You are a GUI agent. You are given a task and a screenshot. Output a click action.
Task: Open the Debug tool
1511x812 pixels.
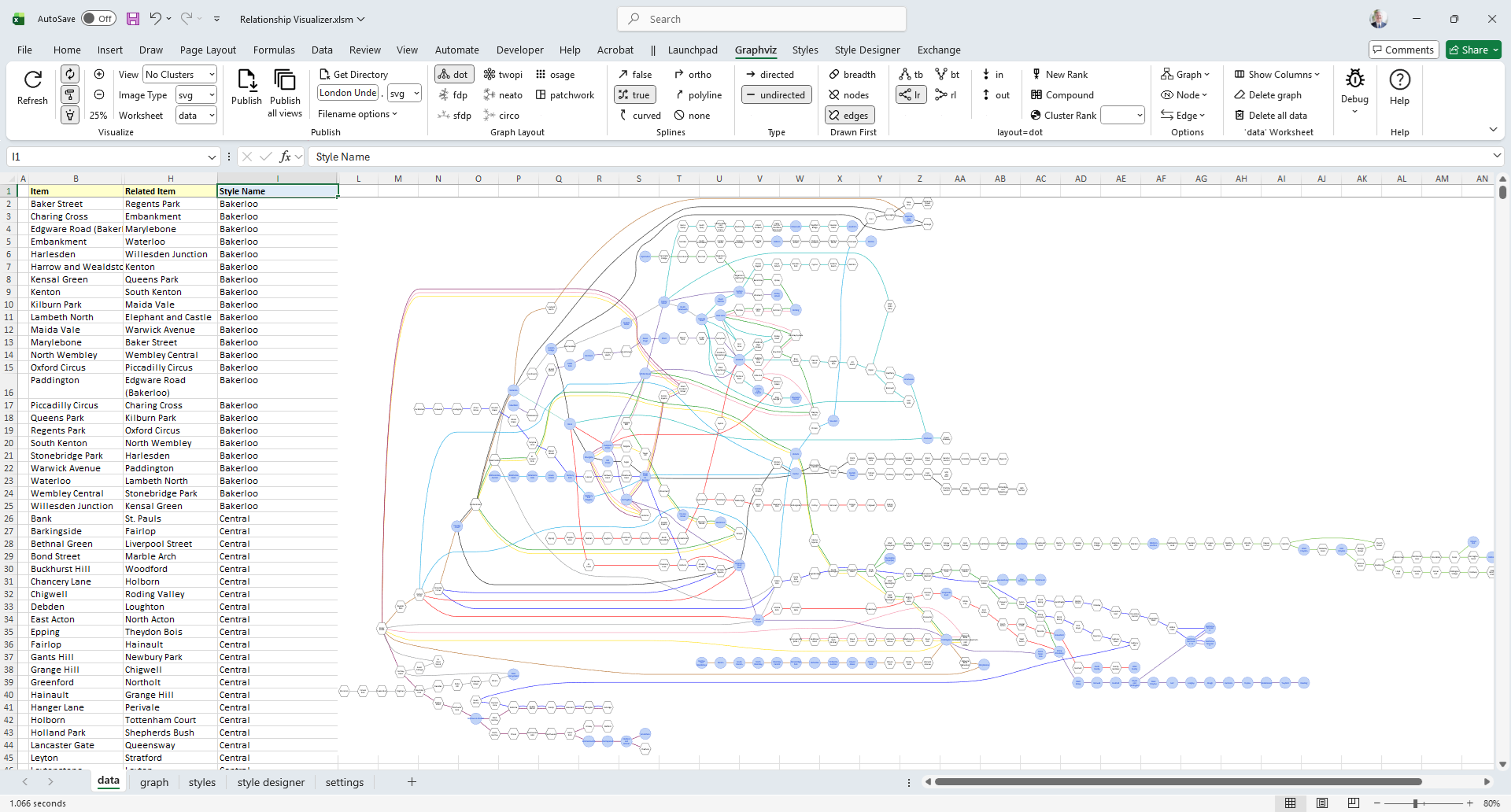click(x=1354, y=80)
